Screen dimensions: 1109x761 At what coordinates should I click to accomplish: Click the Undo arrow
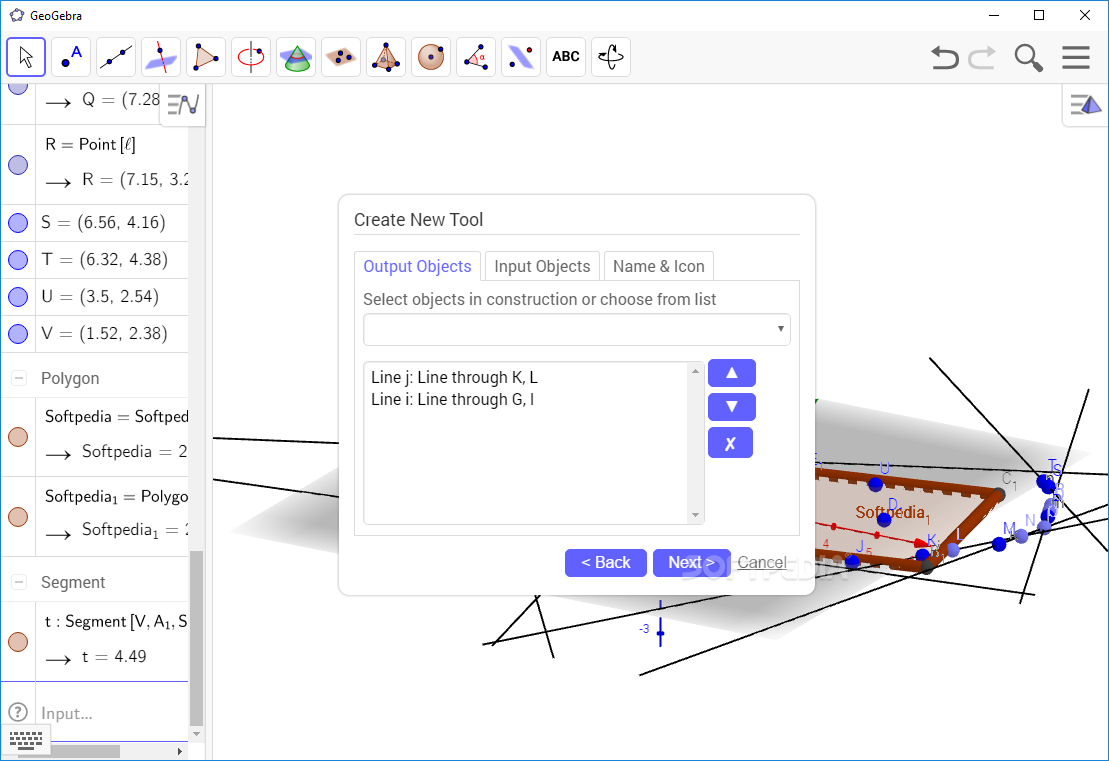[944, 57]
